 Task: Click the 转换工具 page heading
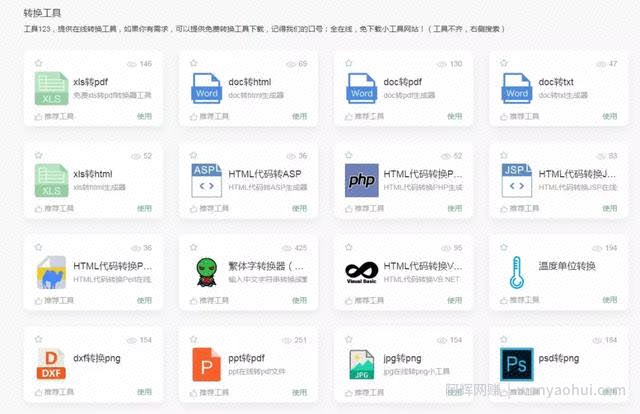42,13
